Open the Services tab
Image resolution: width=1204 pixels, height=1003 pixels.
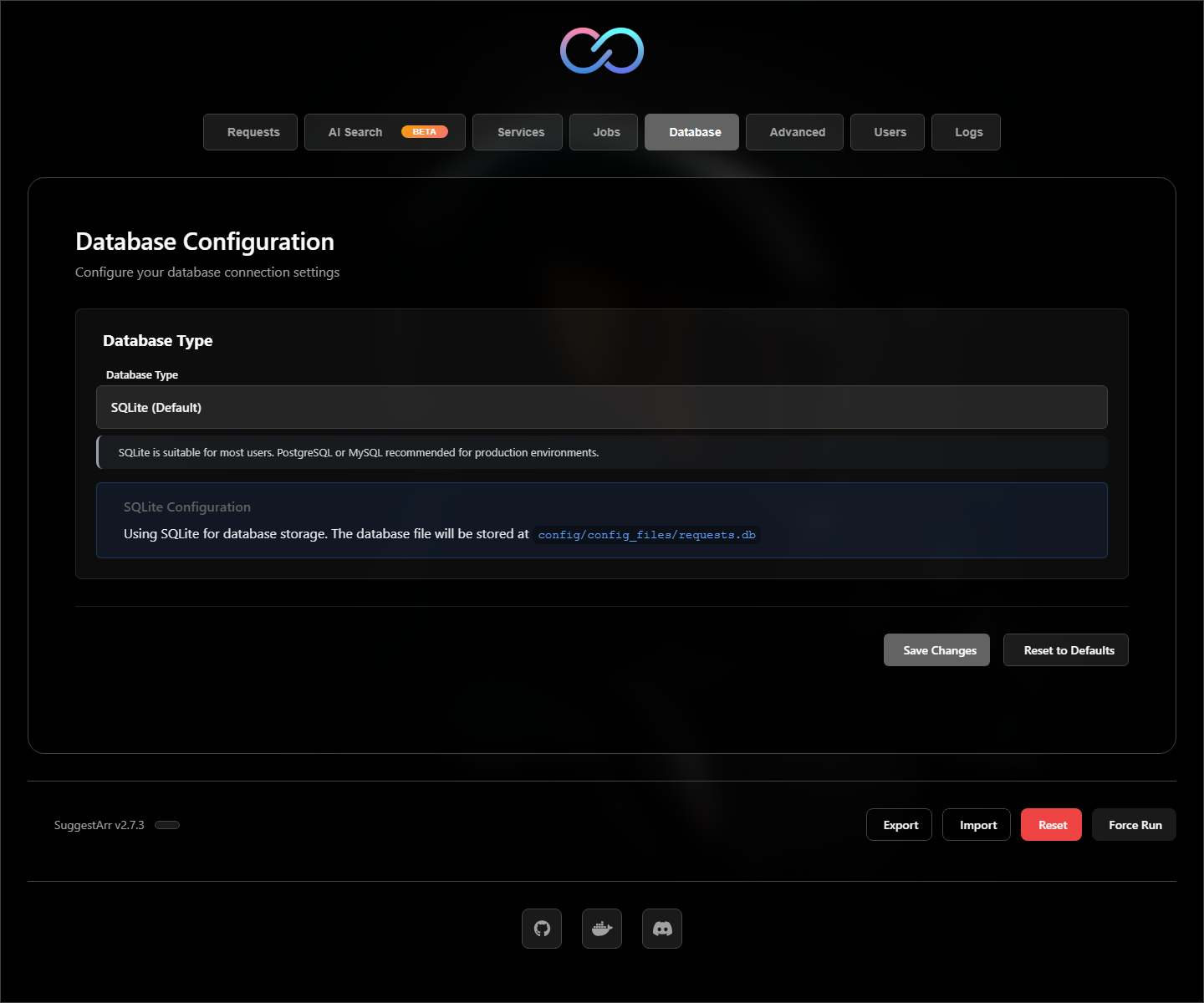tap(518, 132)
